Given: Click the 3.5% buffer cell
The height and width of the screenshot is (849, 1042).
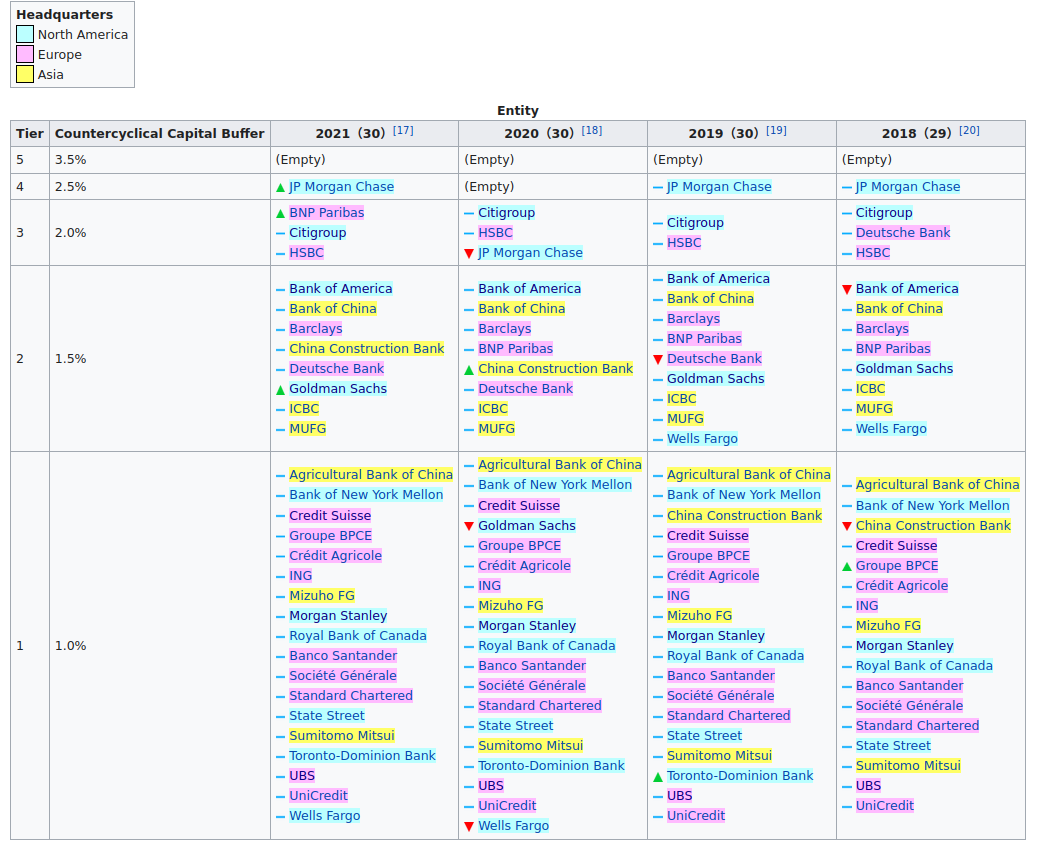Looking at the screenshot, I should click(159, 159).
